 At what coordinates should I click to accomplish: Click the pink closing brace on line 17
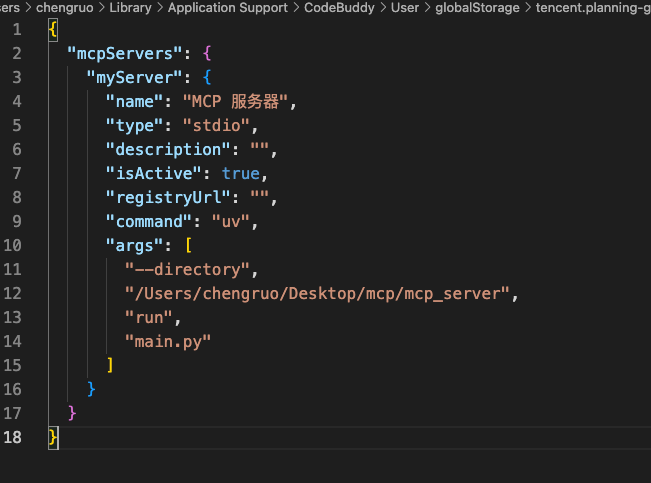[x=72, y=414]
